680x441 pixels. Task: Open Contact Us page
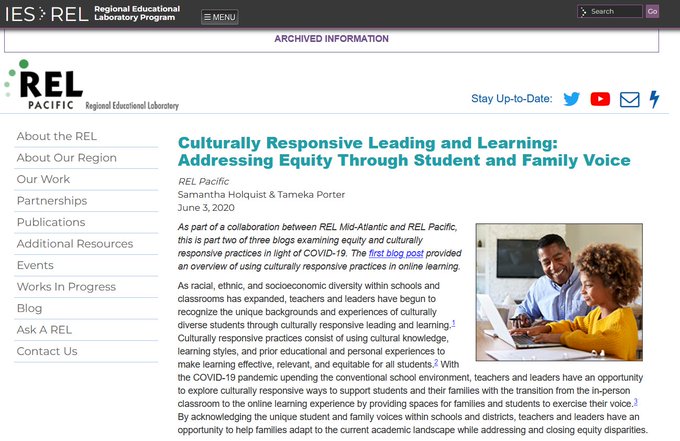tap(47, 351)
